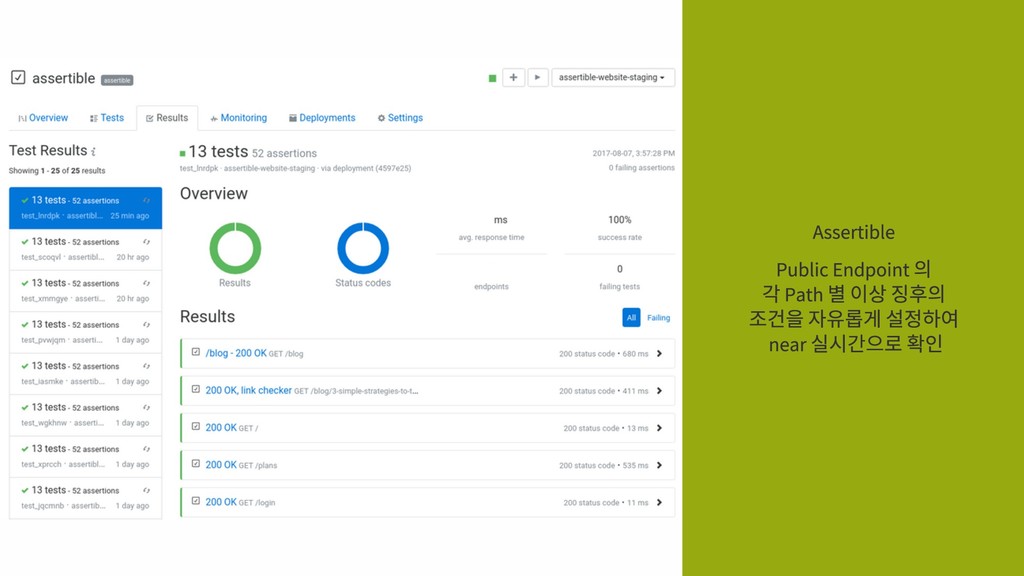Click the 100% success rate value
The height and width of the screenshot is (576, 1024).
(620, 220)
